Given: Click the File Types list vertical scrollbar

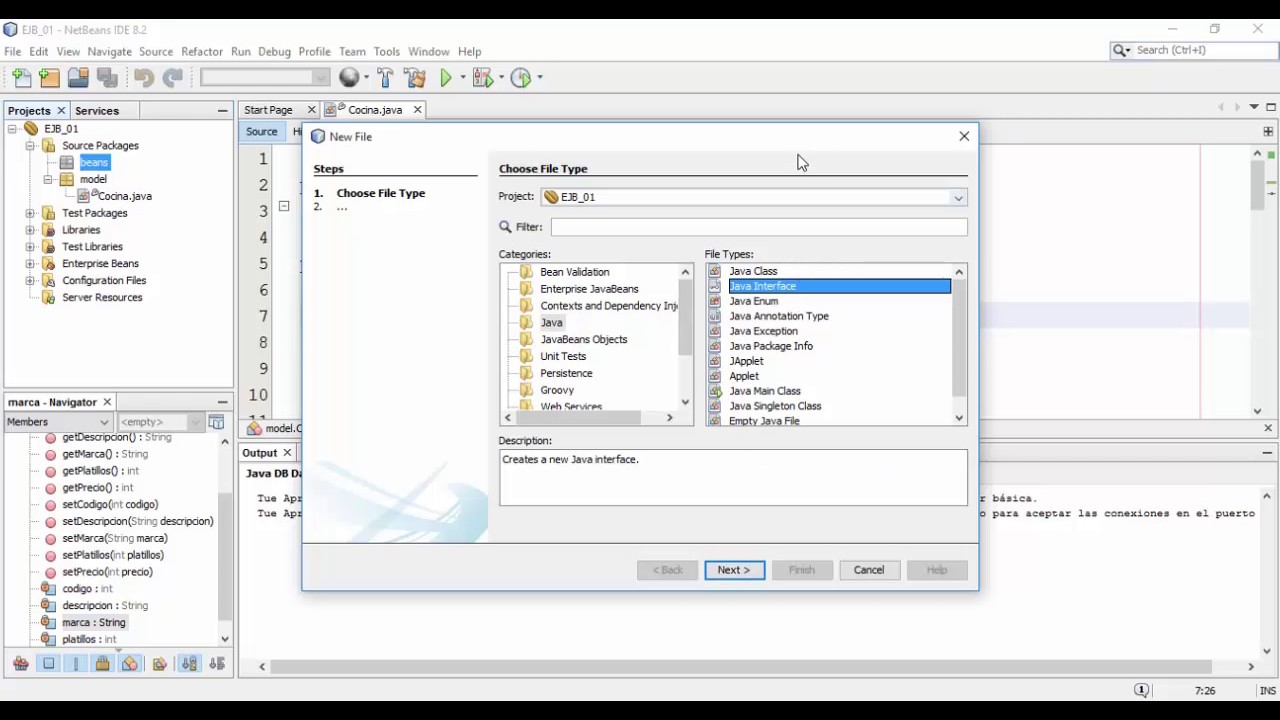Looking at the screenshot, I should click(960, 345).
